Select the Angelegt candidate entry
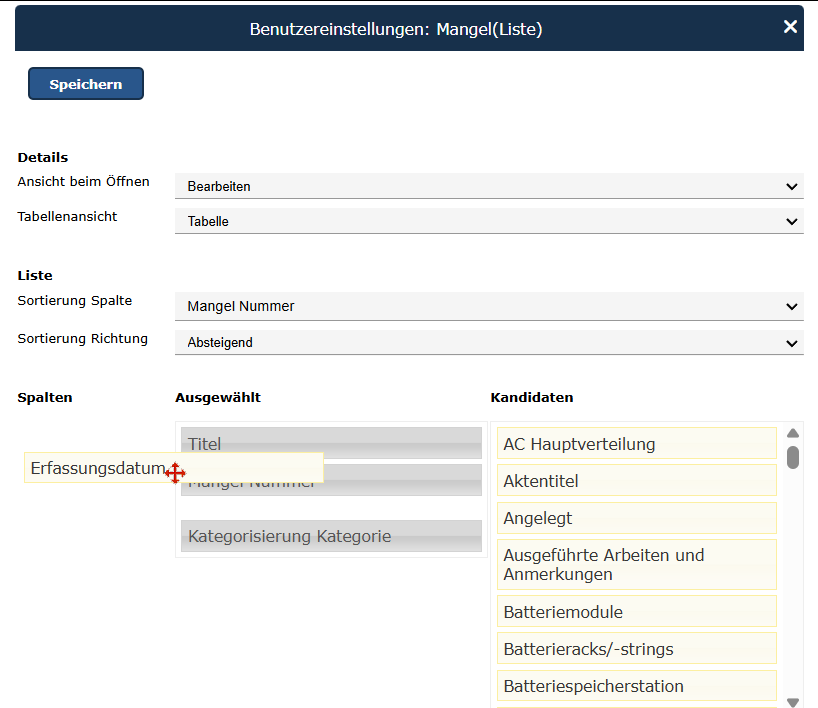818x708 pixels. [636, 518]
